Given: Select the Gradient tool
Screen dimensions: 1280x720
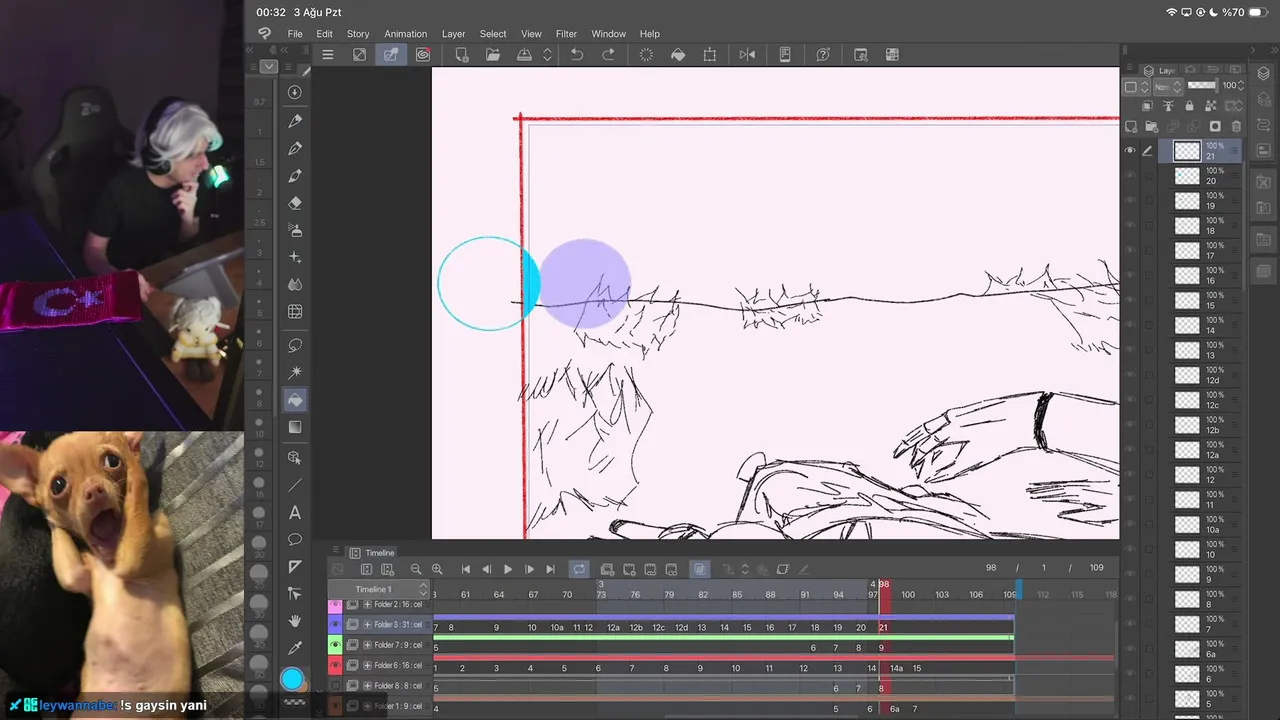Looking at the screenshot, I should pyautogui.click(x=295, y=427).
